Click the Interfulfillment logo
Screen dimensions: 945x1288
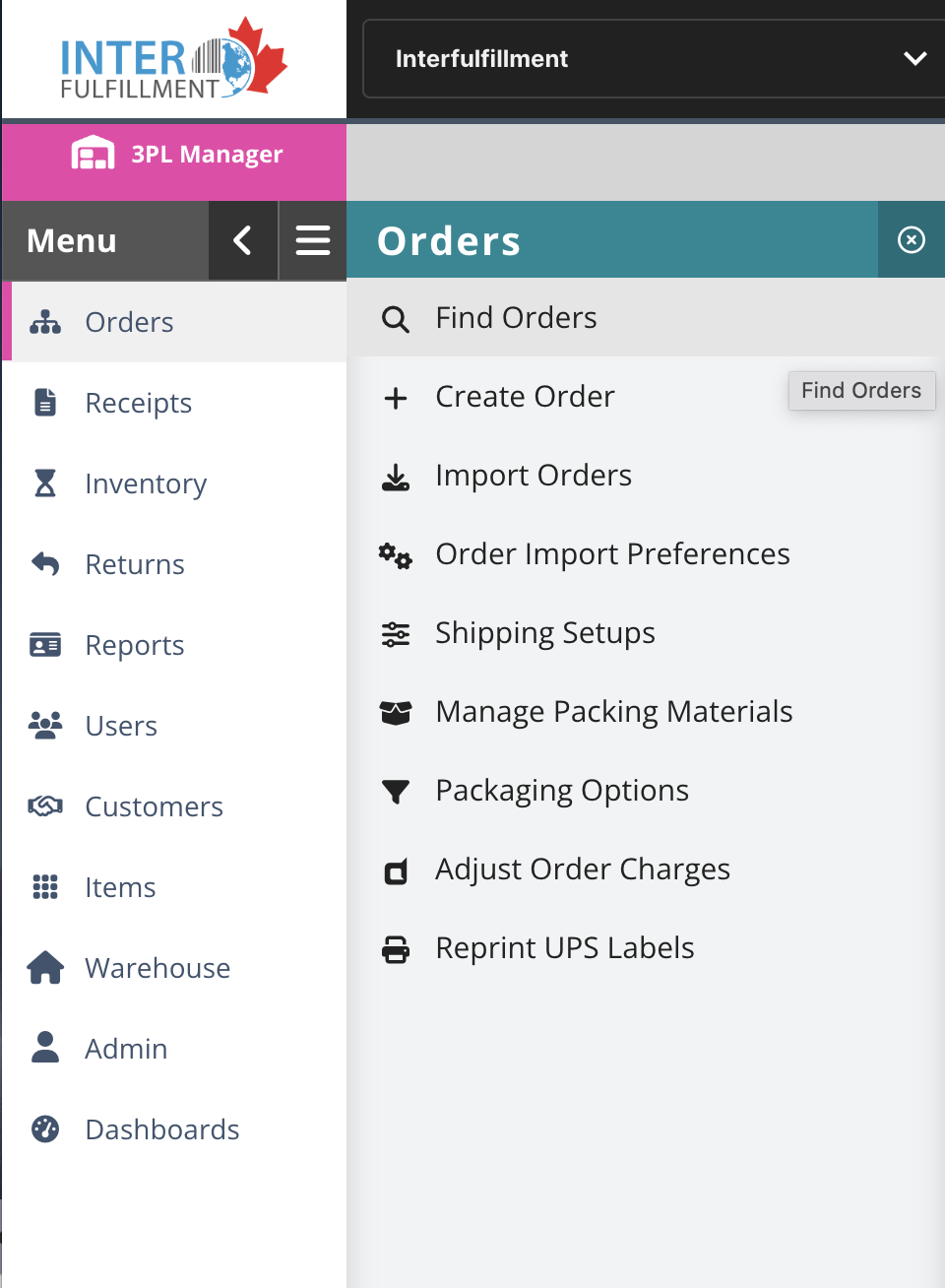coord(173,58)
